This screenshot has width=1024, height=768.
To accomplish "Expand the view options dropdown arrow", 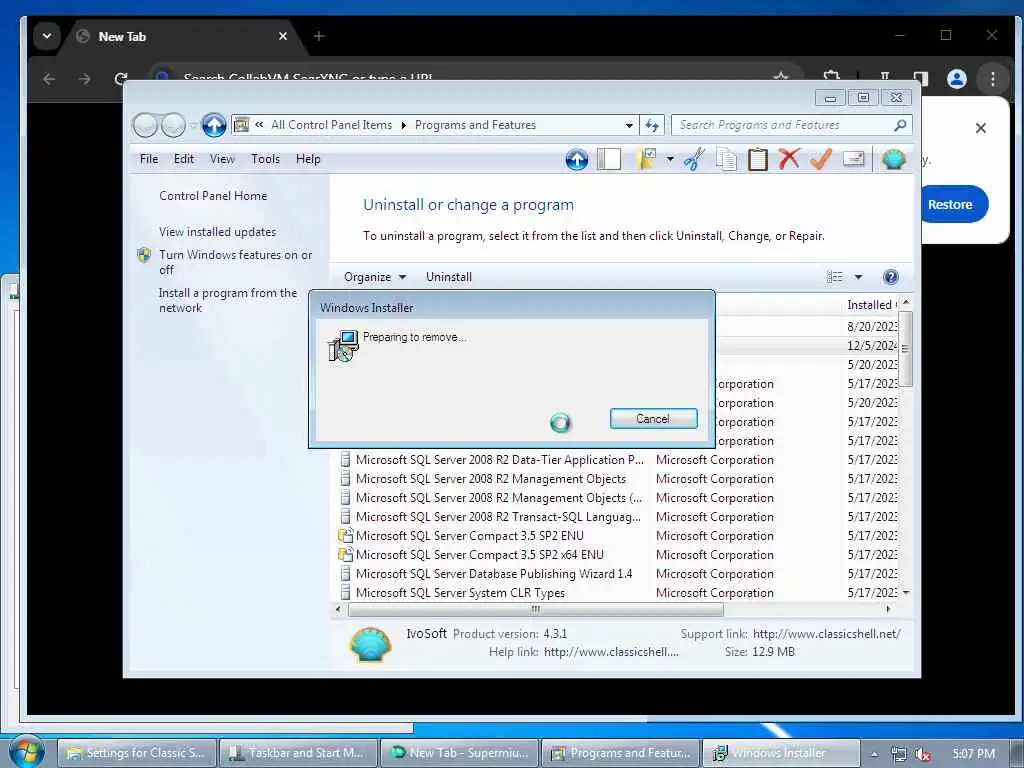I will point(858,277).
